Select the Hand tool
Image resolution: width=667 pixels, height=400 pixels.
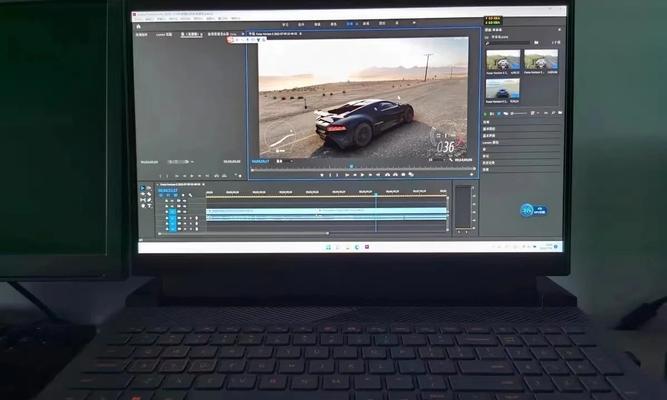[x=143, y=206]
